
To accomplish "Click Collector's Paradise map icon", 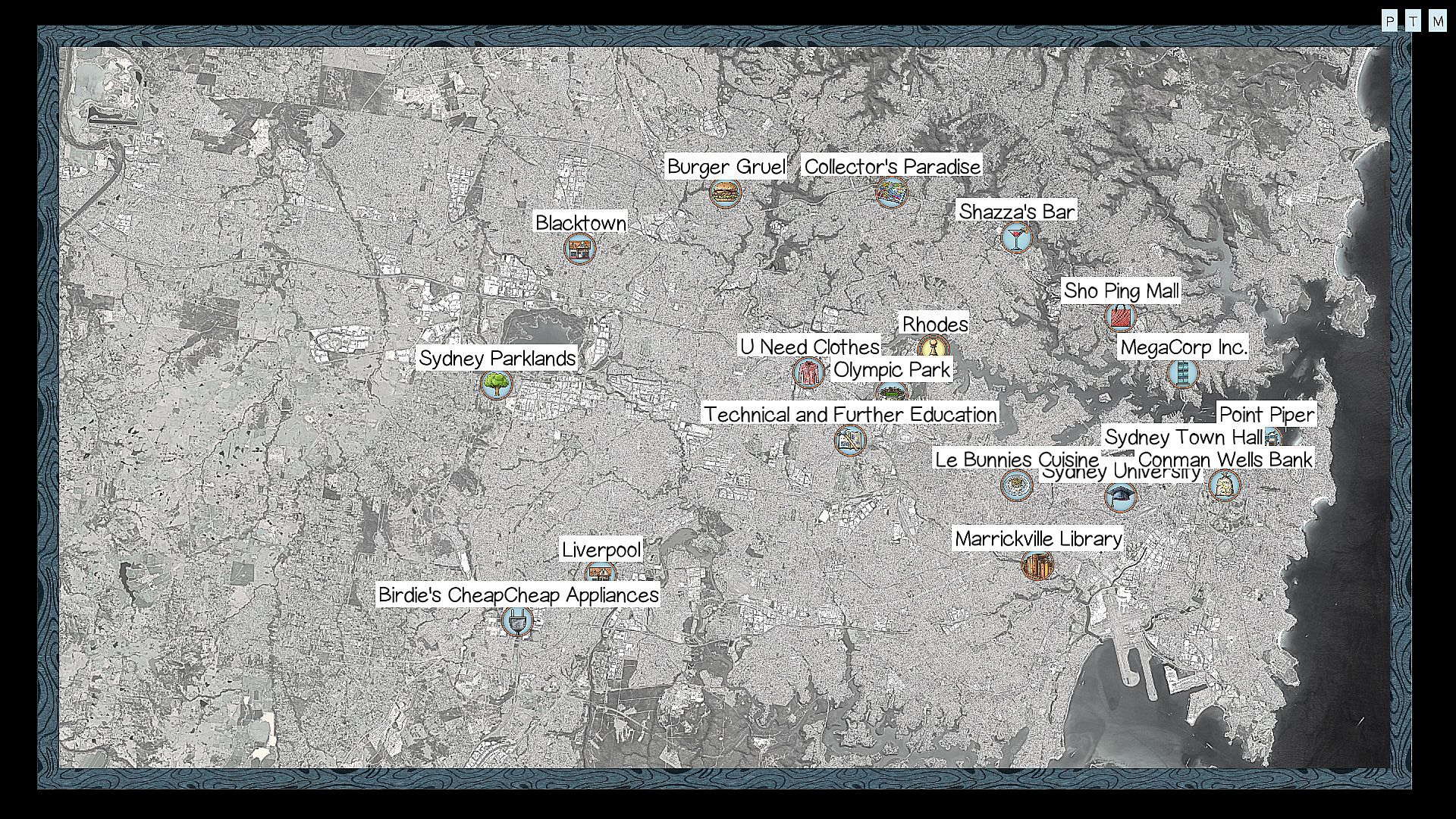I will click(x=891, y=193).
